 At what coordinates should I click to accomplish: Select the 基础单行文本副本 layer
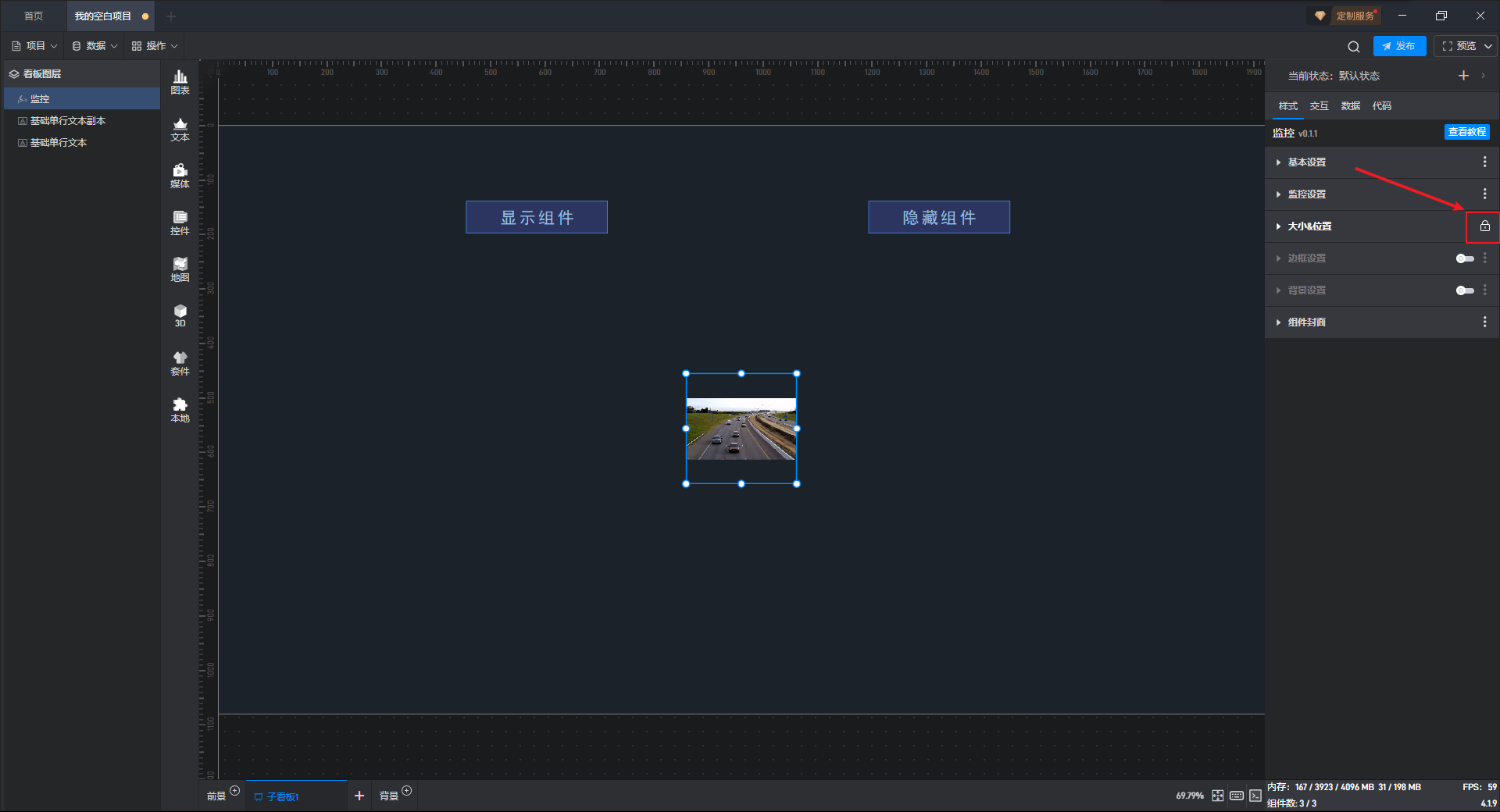click(x=82, y=120)
